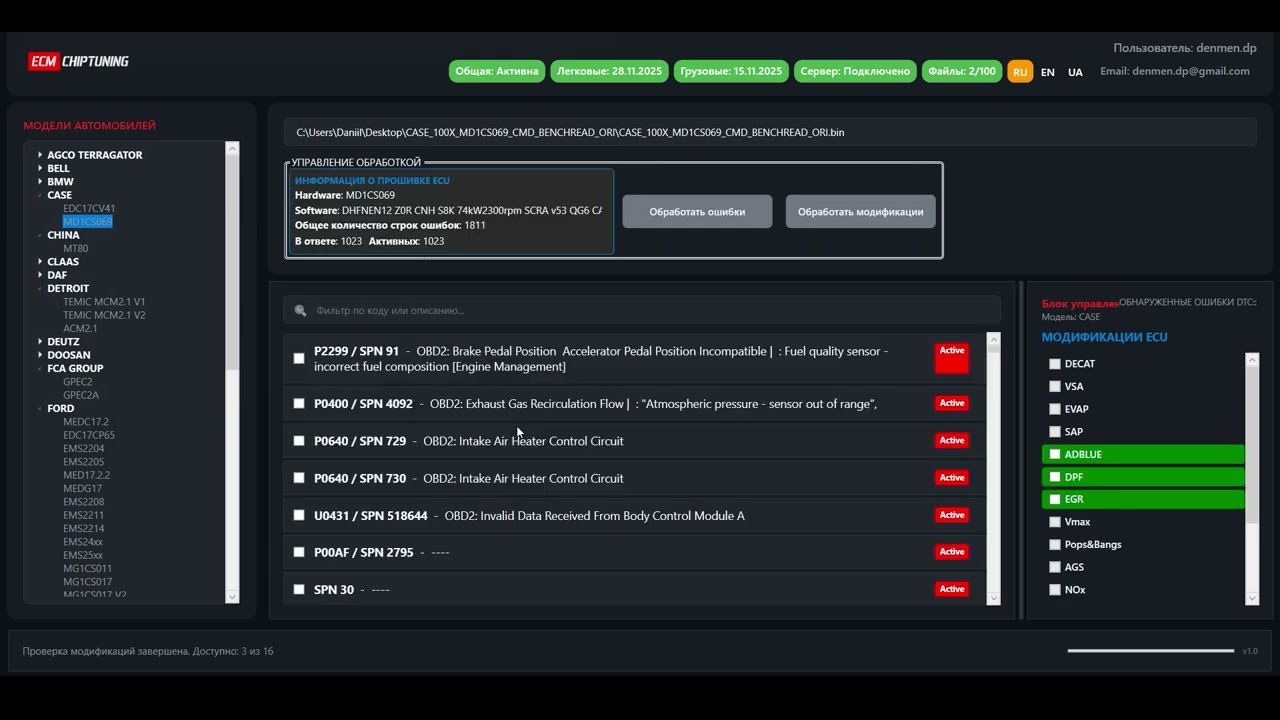
Task: Check the P0640 / SPN 730 checkbox
Action: tap(299, 478)
